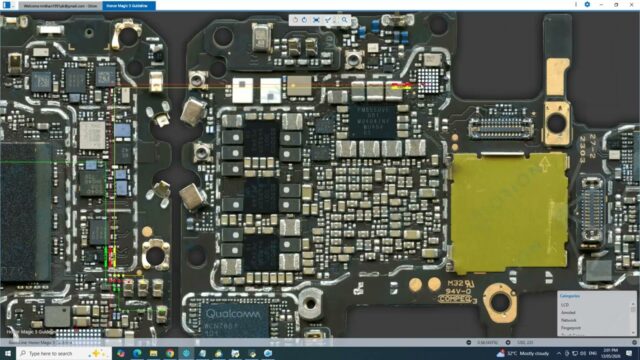
Task: Open the Copilot icon on the taskbar
Action: [121, 353]
